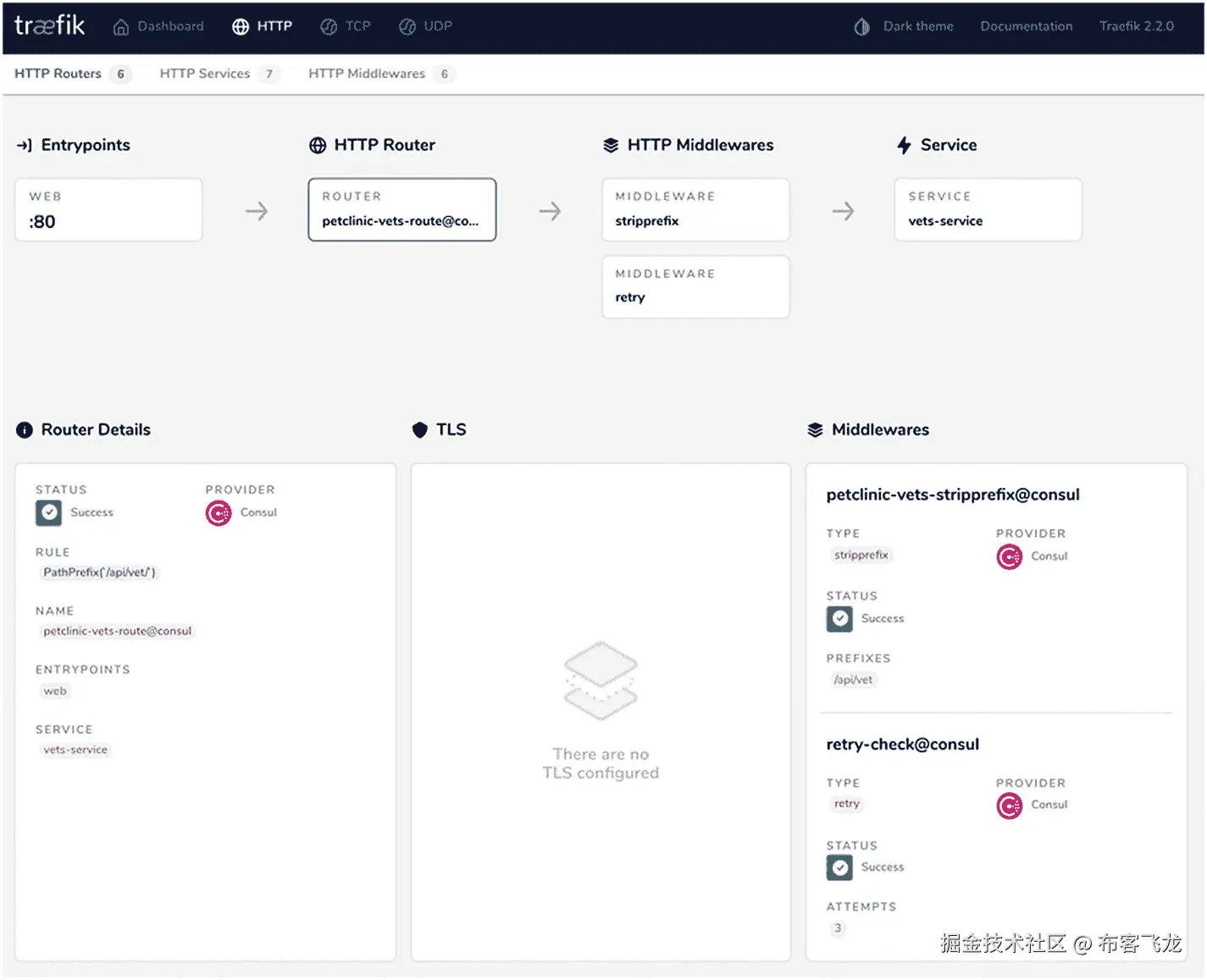
Task: Click the UDP nav icon
Action: (407, 27)
